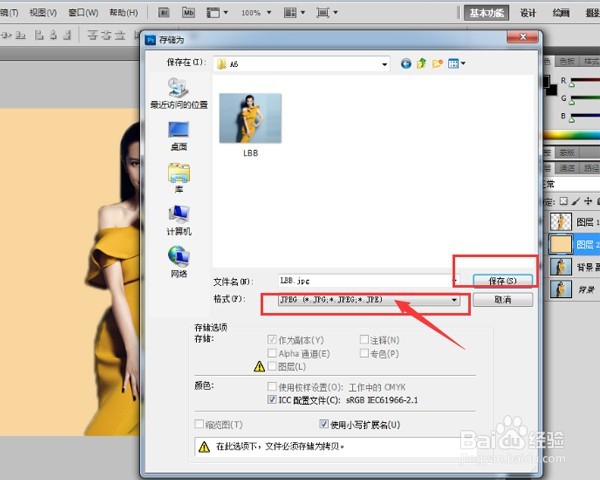Go up one folder level

pyautogui.click(x=421, y=63)
